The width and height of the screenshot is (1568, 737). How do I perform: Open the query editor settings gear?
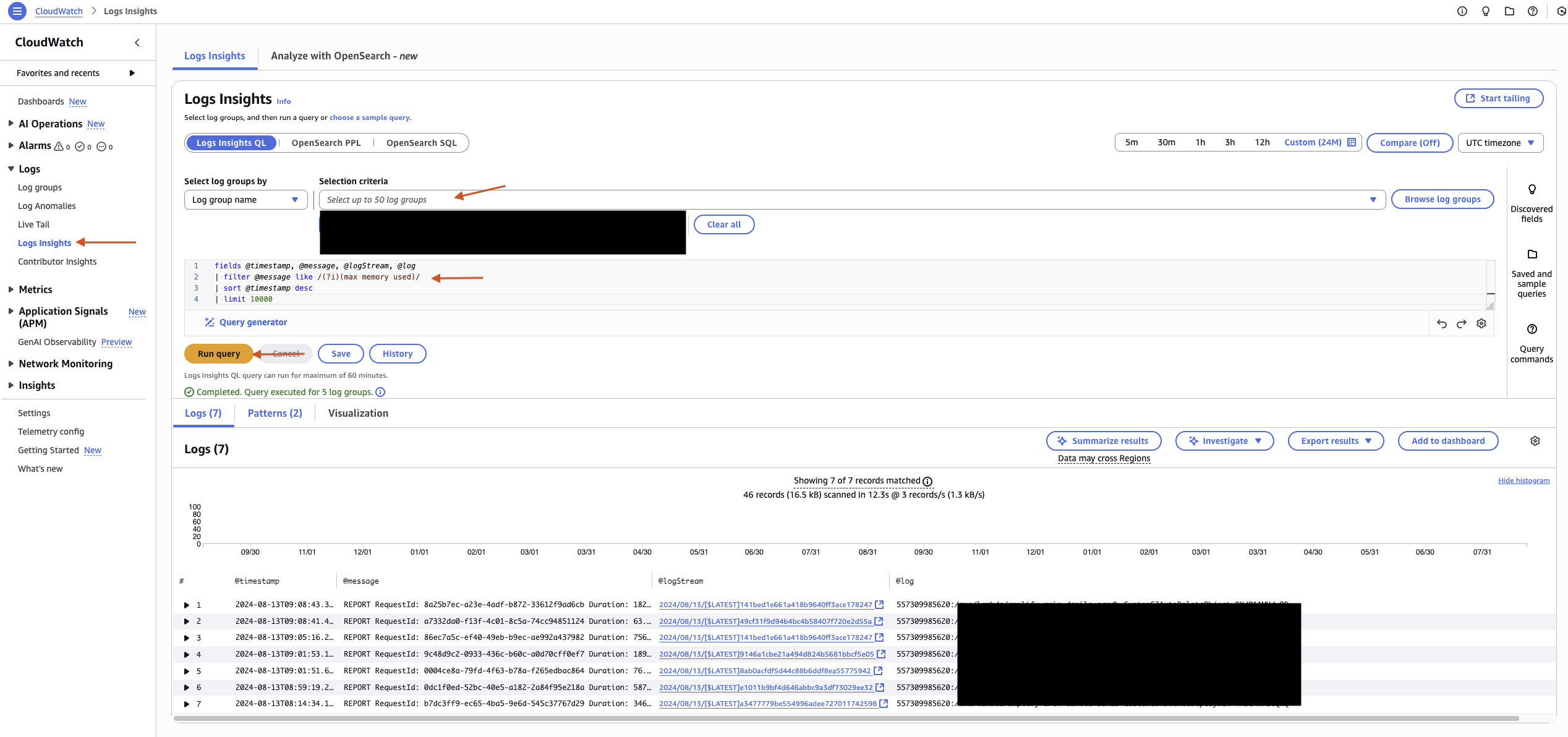click(x=1481, y=323)
